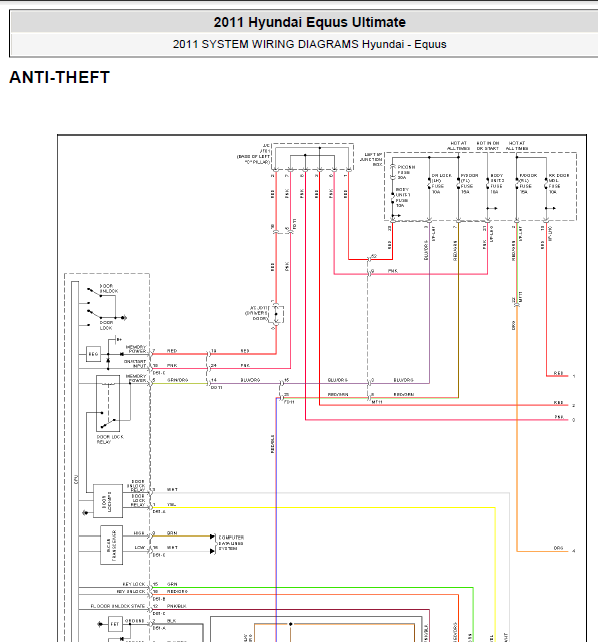The height and width of the screenshot is (642, 598).
Task: Click the FET component box
Action: coord(115,624)
